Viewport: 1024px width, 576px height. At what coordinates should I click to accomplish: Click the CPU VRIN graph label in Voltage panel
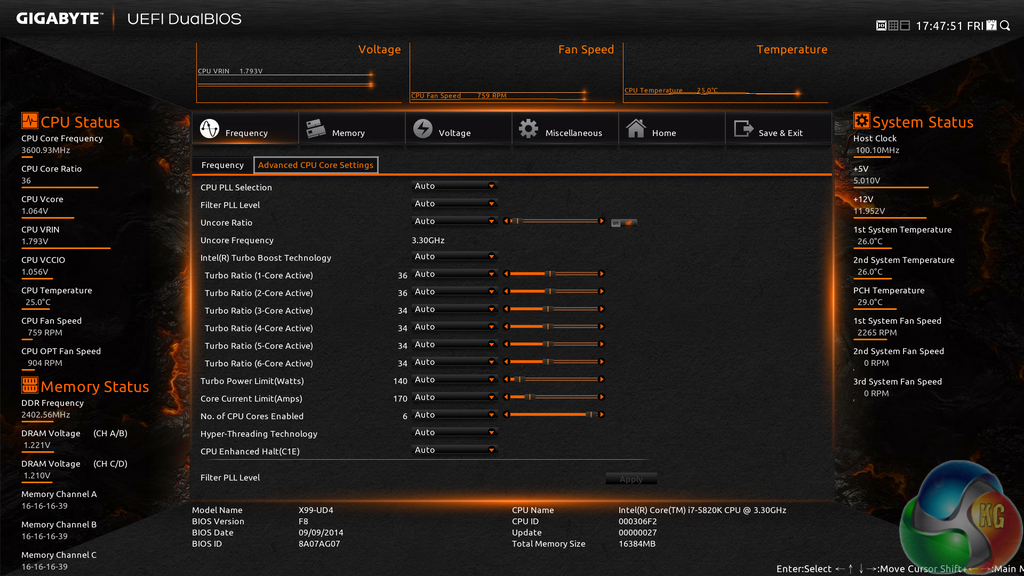[x=230, y=71]
